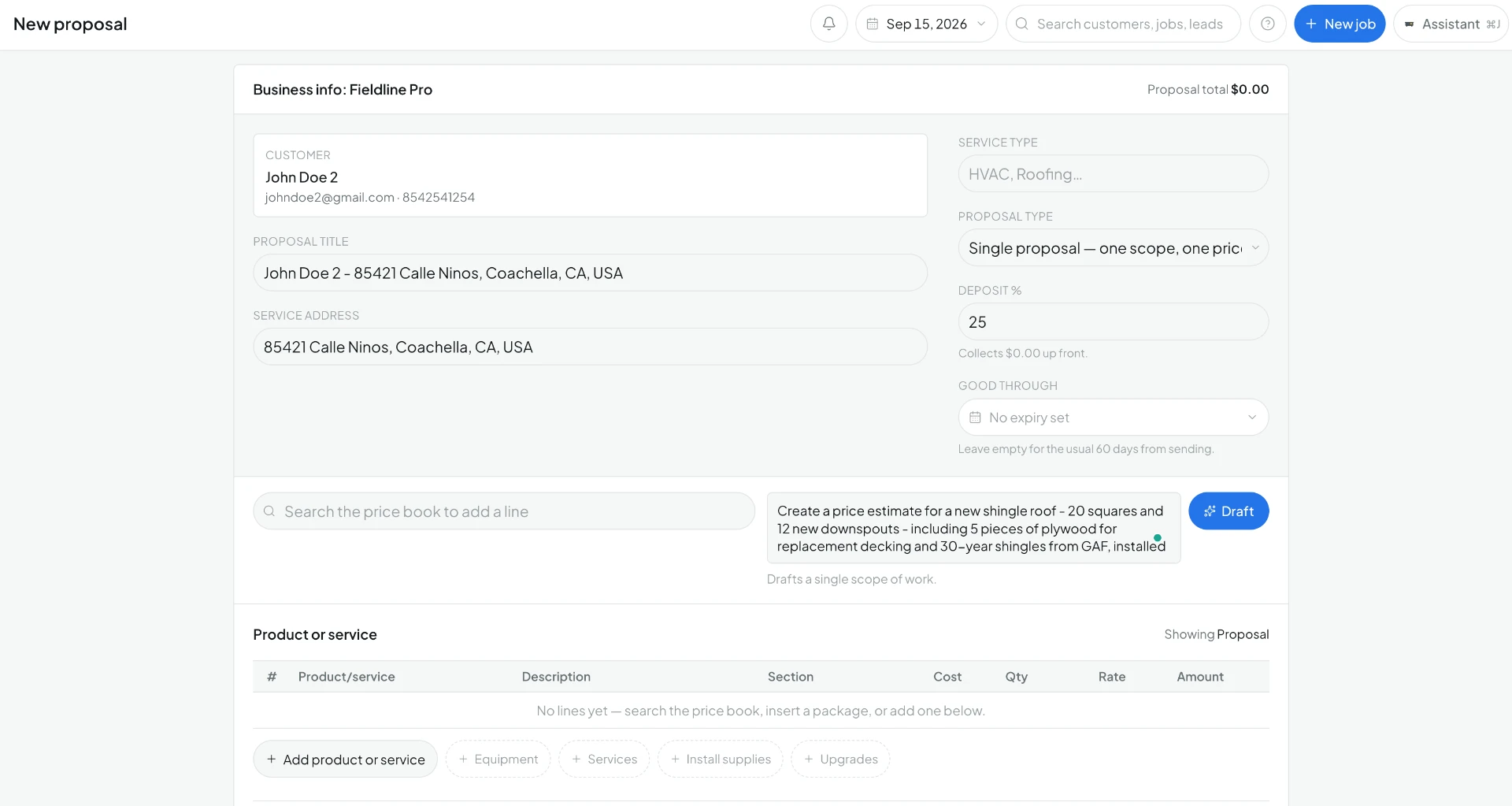Click the plus icon on Services chip
The image size is (1512, 806).
point(576,759)
